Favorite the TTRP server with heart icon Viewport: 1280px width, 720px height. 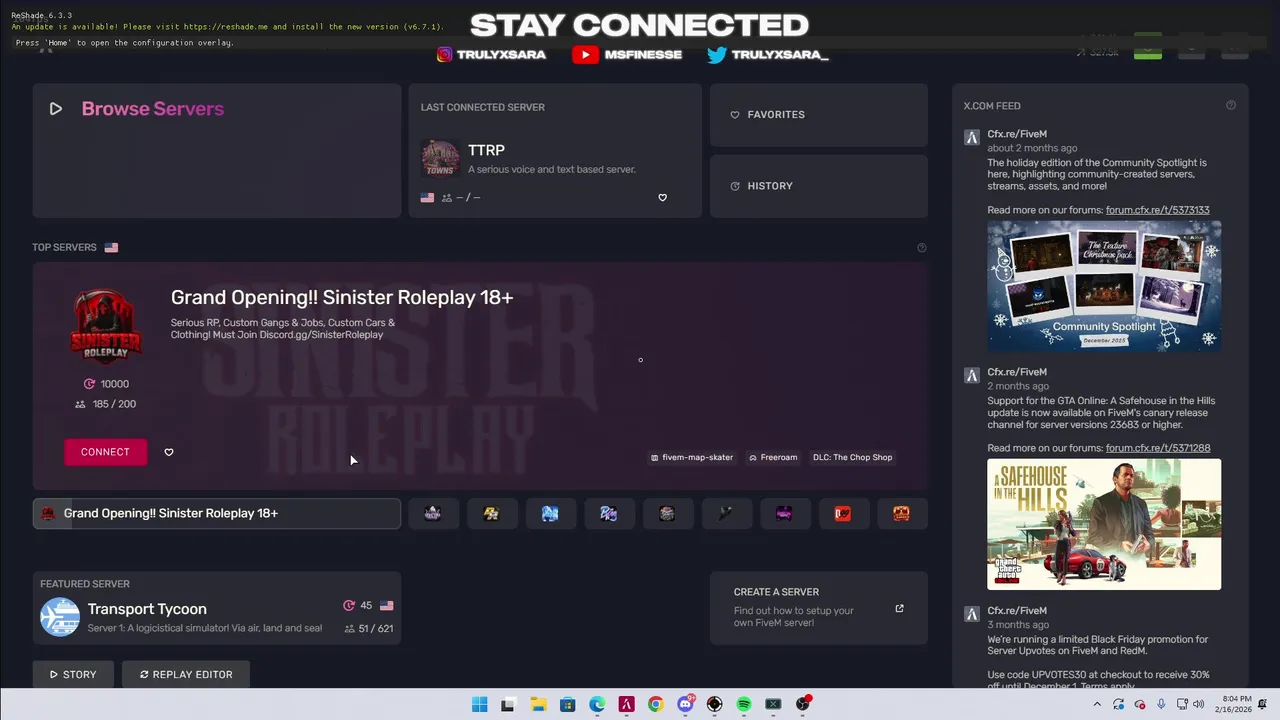pyautogui.click(x=662, y=198)
